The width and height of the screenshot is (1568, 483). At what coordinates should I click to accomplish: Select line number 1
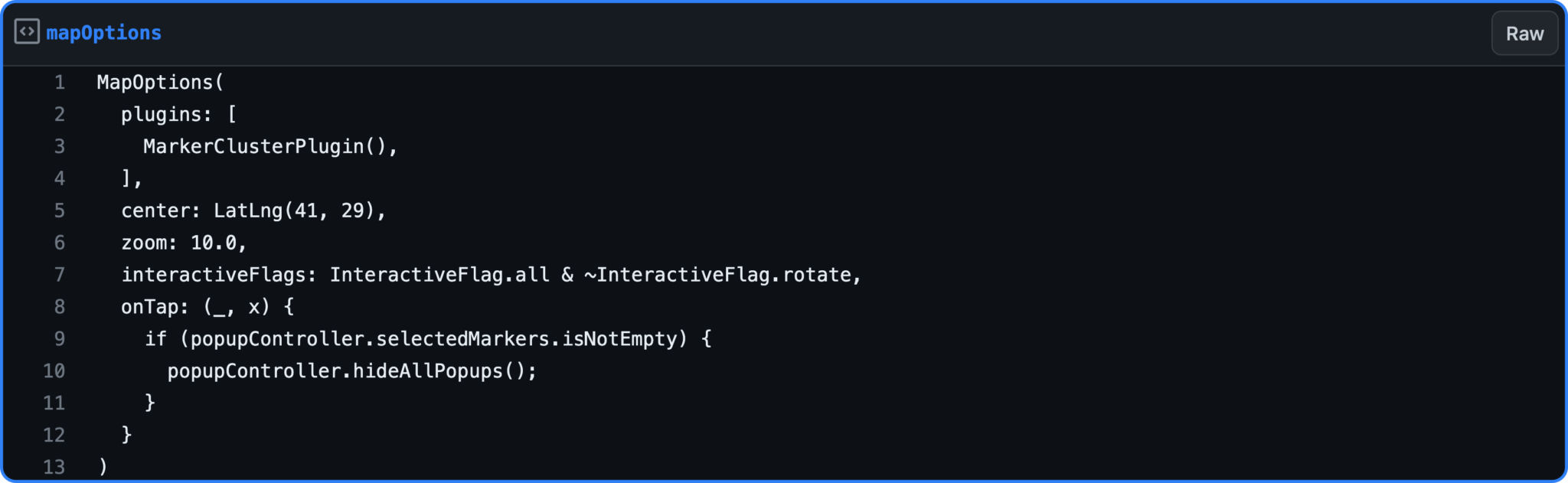(60, 83)
